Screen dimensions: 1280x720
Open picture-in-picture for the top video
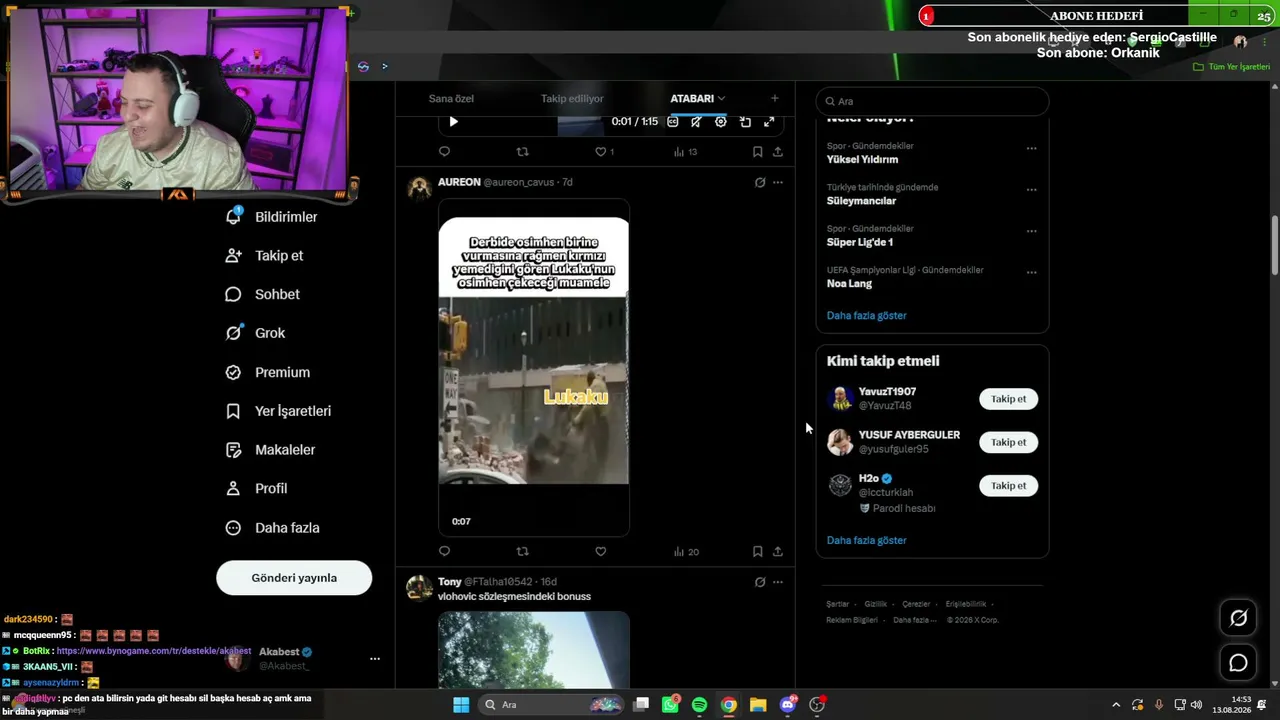pyautogui.click(x=745, y=122)
